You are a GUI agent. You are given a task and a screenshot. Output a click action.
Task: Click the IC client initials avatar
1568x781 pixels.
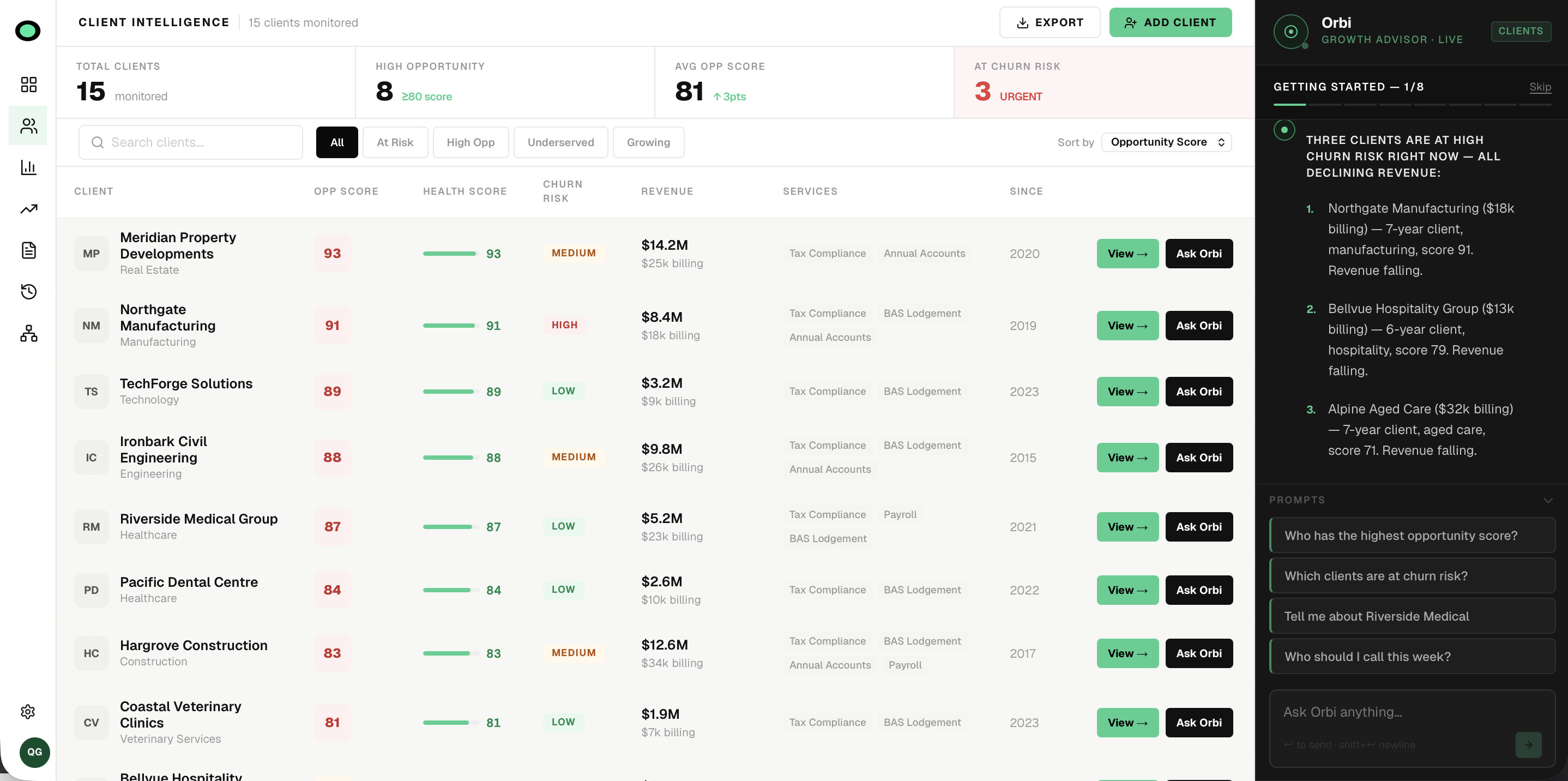point(91,457)
